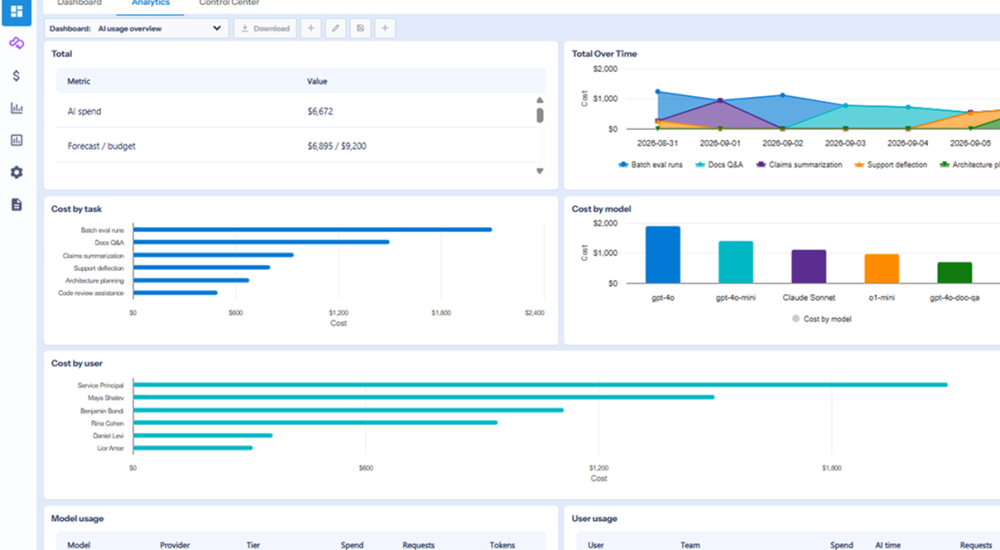1000x550 pixels.
Task: Click the Benjamin Bondi user bar
Action: 348,410
